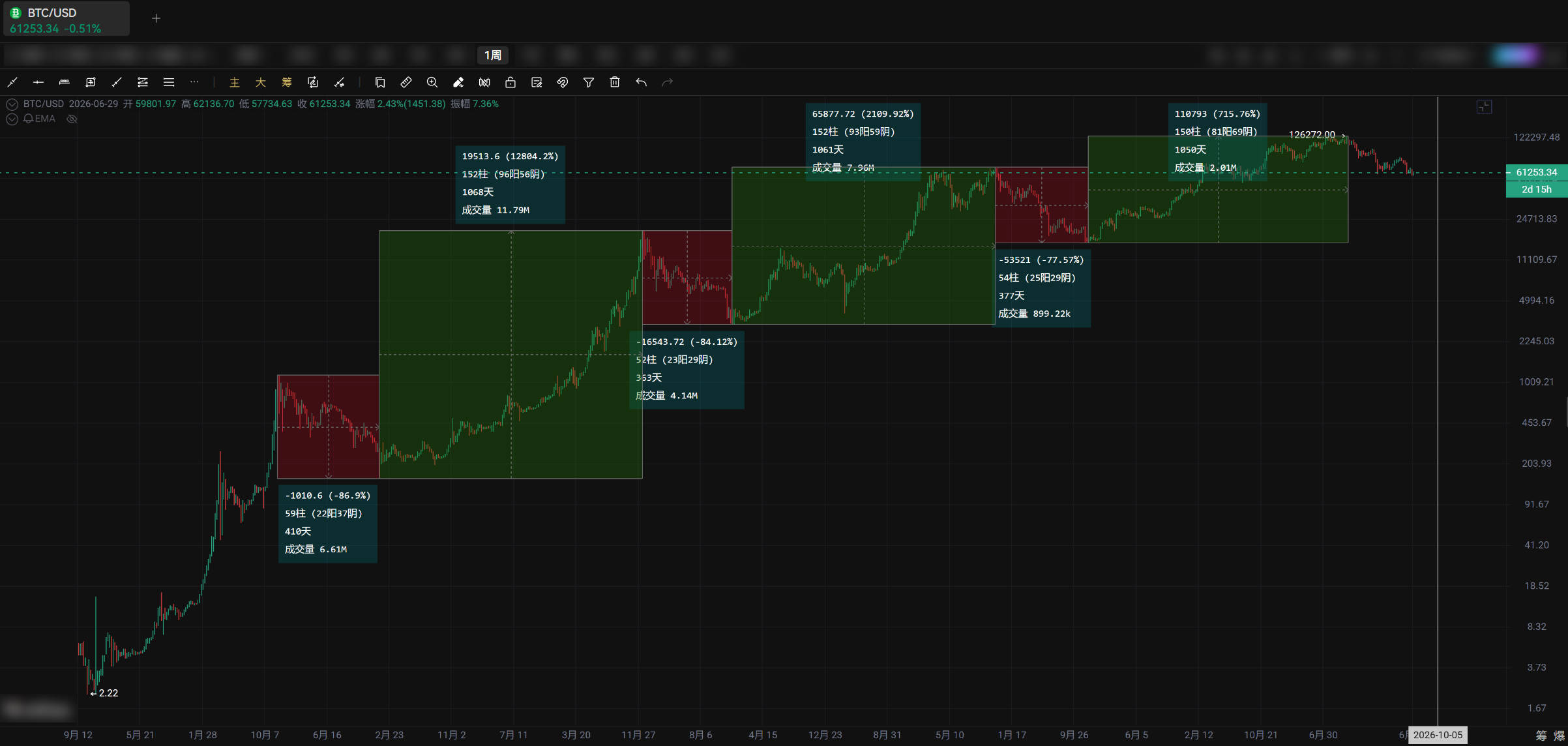Select the trend line drawing tool
This screenshot has height=746, width=1568.
click(12, 82)
